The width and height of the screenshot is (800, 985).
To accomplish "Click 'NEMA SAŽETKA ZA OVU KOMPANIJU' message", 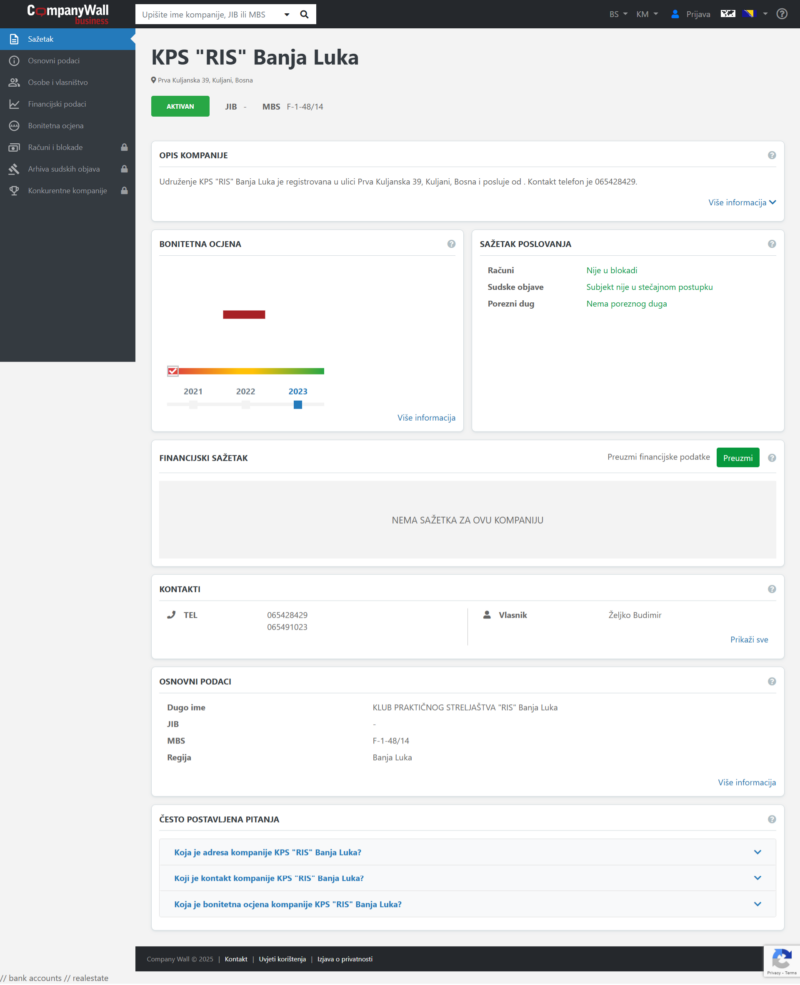I will coord(467,520).
